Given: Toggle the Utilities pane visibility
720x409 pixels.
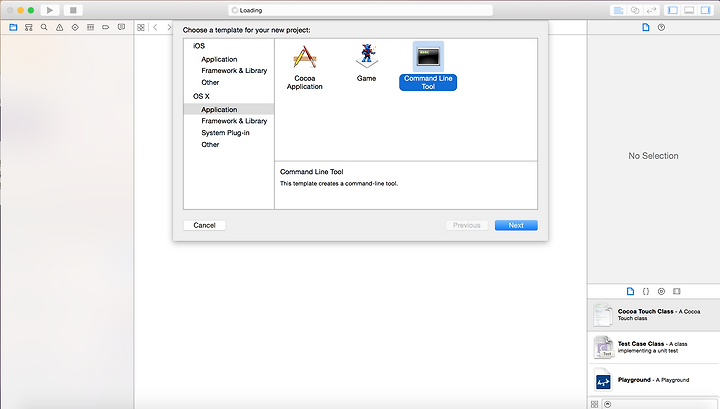Looking at the screenshot, I should click(x=705, y=10).
